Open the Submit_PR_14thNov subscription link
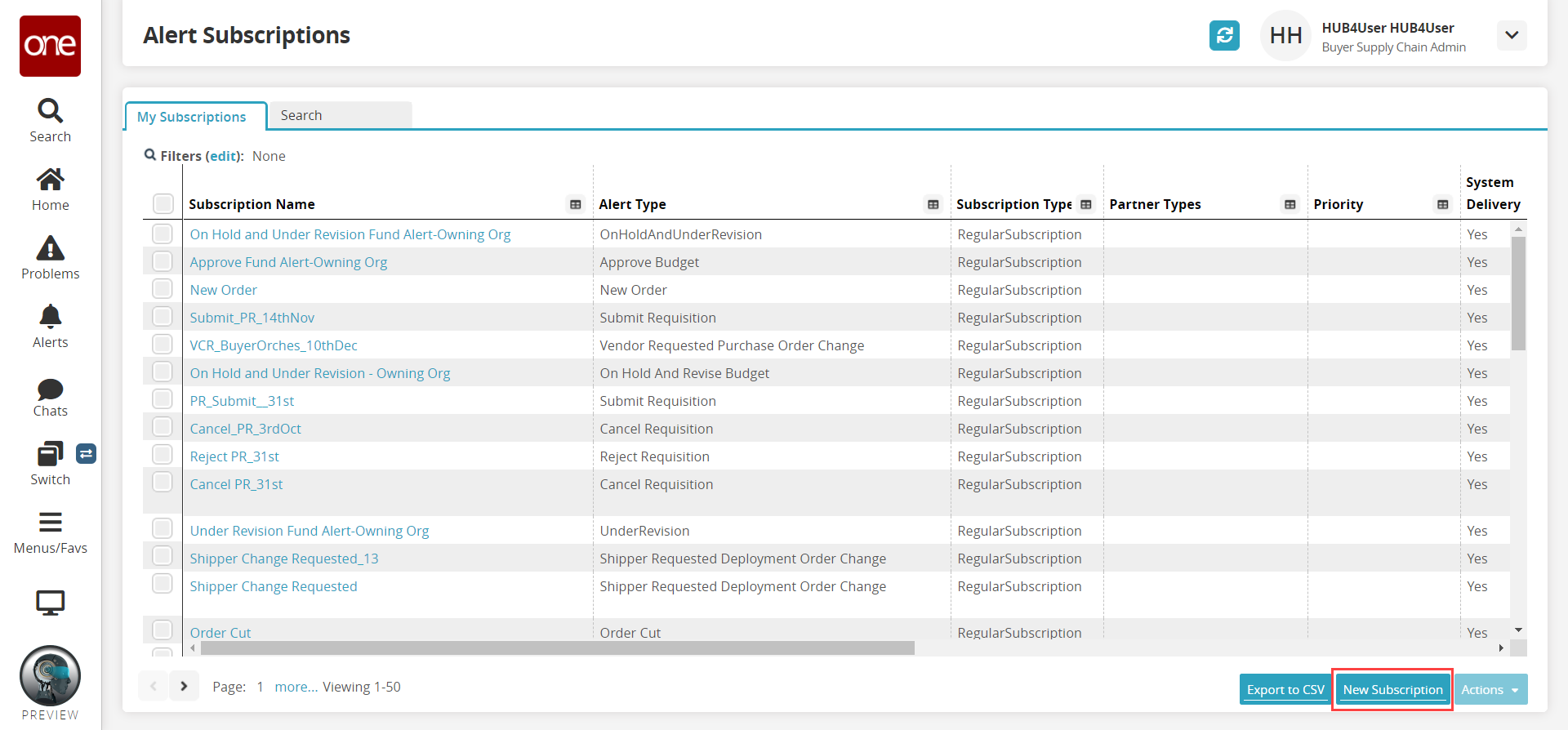The image size is (1568, 730). 252,318
